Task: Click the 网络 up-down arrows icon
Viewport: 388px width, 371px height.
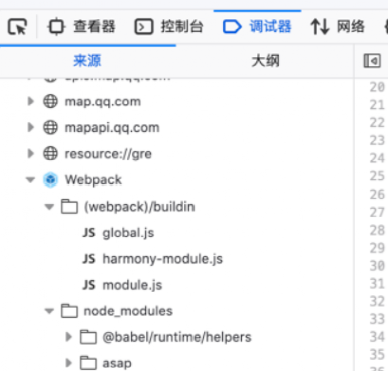Action: click(320, 27)
